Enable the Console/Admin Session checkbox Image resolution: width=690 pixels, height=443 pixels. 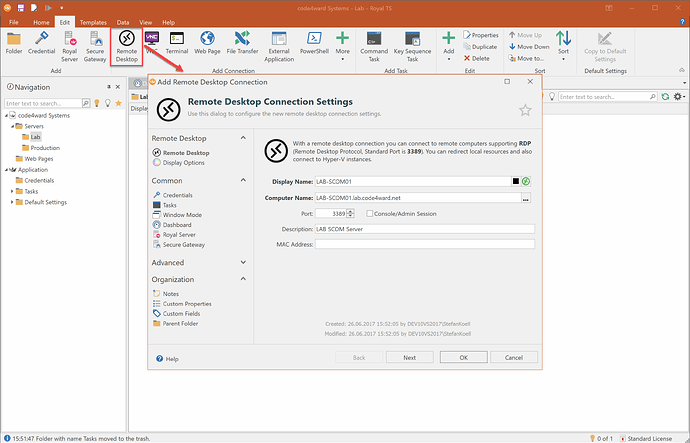pyautogui.click(x=369, y=213)
